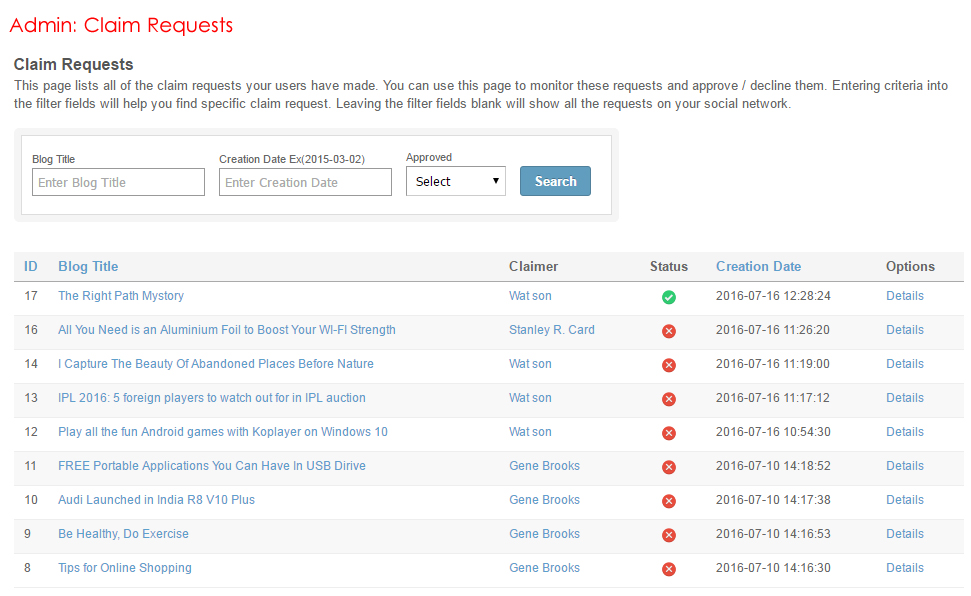Sort the table by ID column

pos(31,266)
